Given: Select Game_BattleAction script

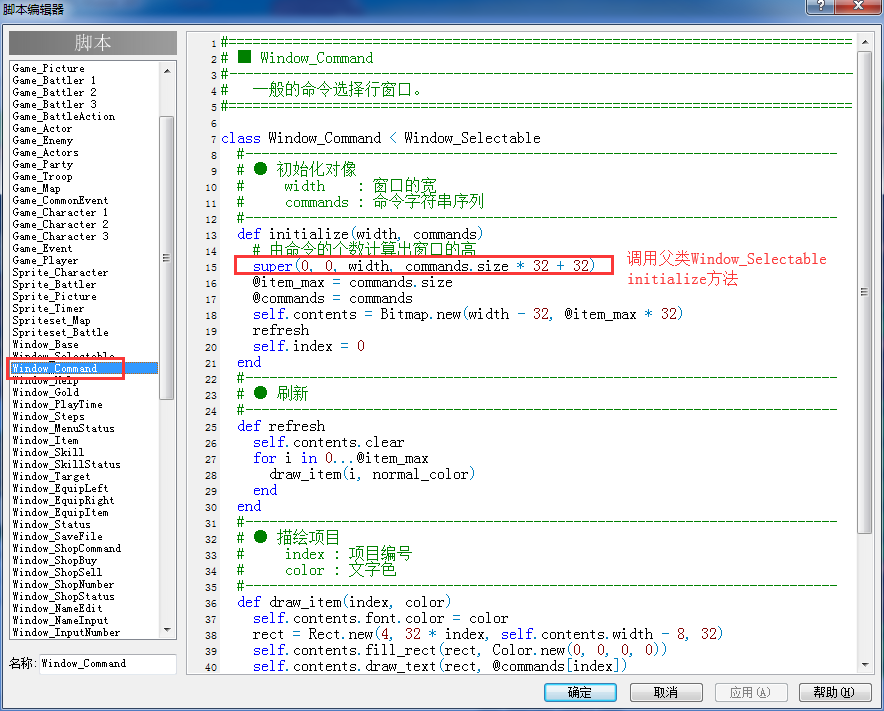Looking at the screenshot, I should tap(64, 116).
